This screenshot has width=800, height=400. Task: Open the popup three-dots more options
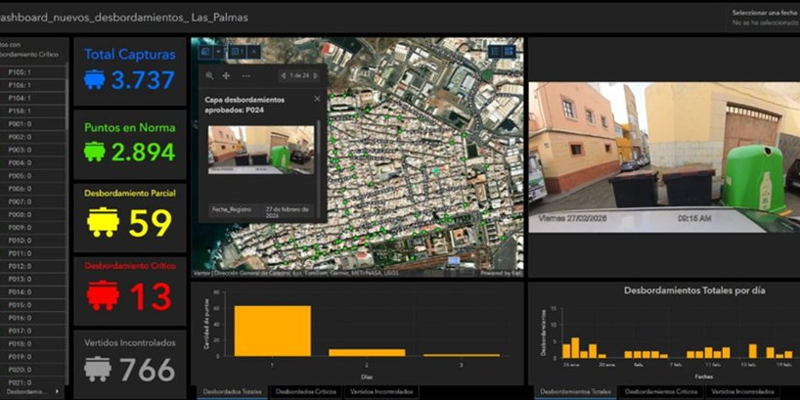pos(246,76)
